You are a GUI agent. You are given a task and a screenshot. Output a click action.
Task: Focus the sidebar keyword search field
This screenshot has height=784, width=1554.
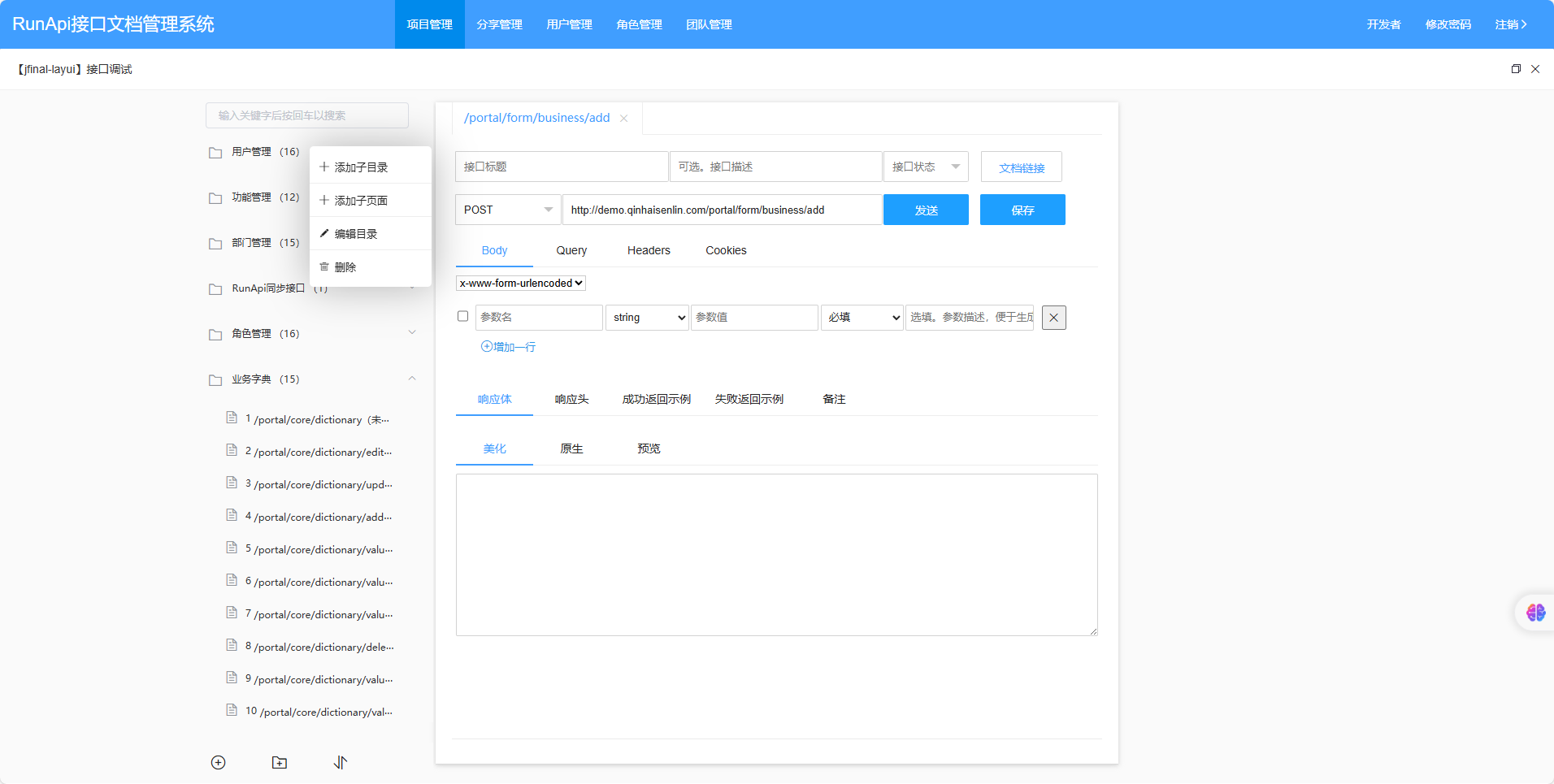(x=307, y=115)
